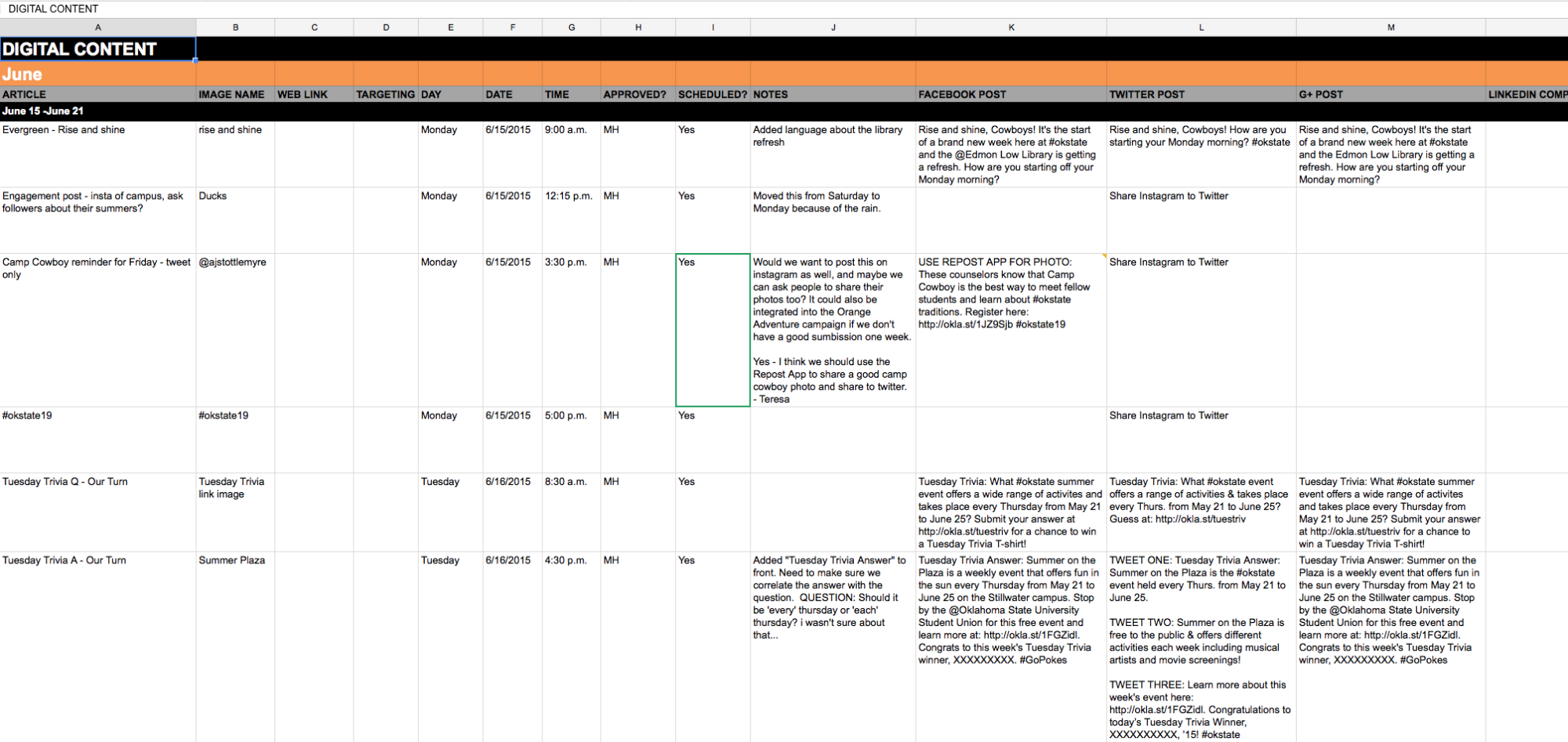Select the TIME header cell
The width and height of the screenshot is (1568, 742).
(572, 95)
